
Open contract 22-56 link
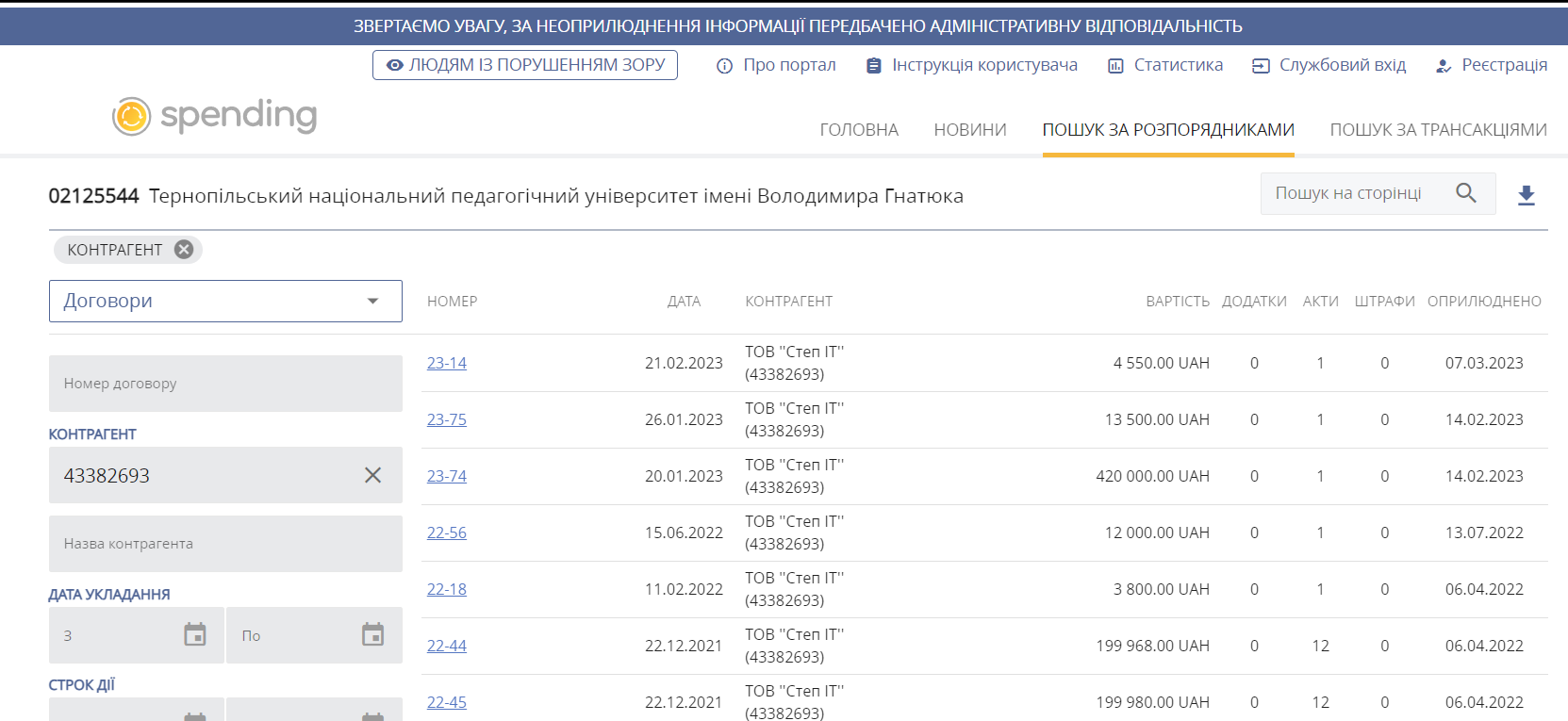(447, 533)
